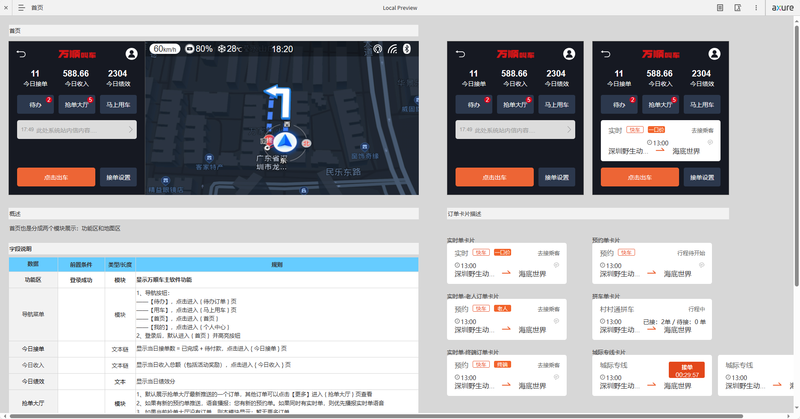
Task: Open the three-dot more options menu
Action: point(758,7)
